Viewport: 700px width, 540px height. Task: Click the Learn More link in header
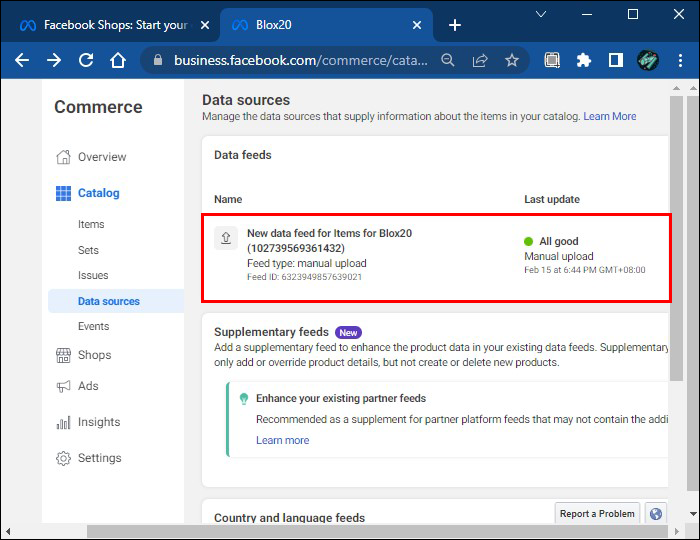(610, 117)
